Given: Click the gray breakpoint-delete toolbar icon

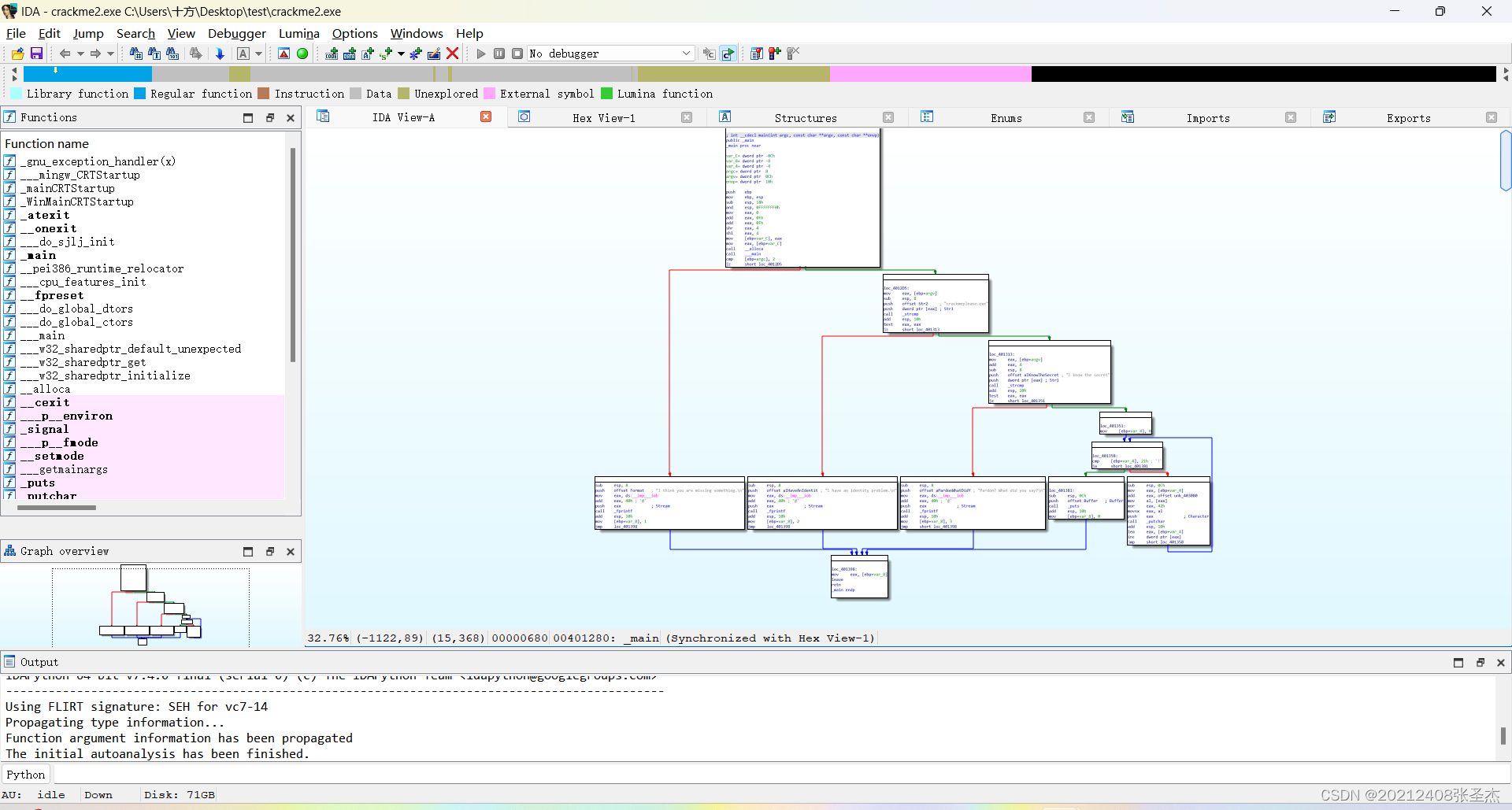Looking at the screenshot, I should 793,54.
